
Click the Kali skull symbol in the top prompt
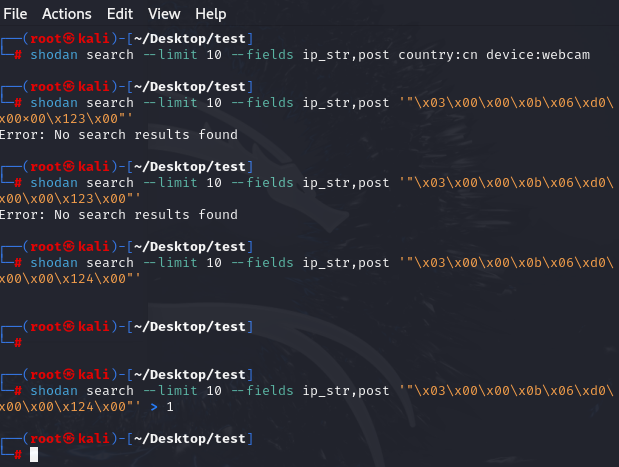tap(71, 38)
